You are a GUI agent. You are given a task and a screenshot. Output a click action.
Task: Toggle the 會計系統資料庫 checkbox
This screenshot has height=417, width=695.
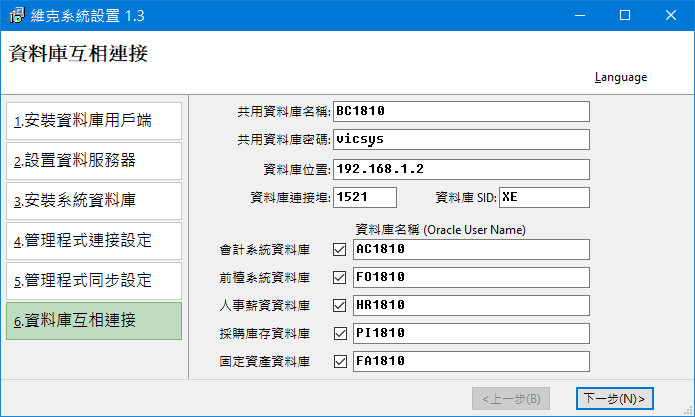[340, 249]
